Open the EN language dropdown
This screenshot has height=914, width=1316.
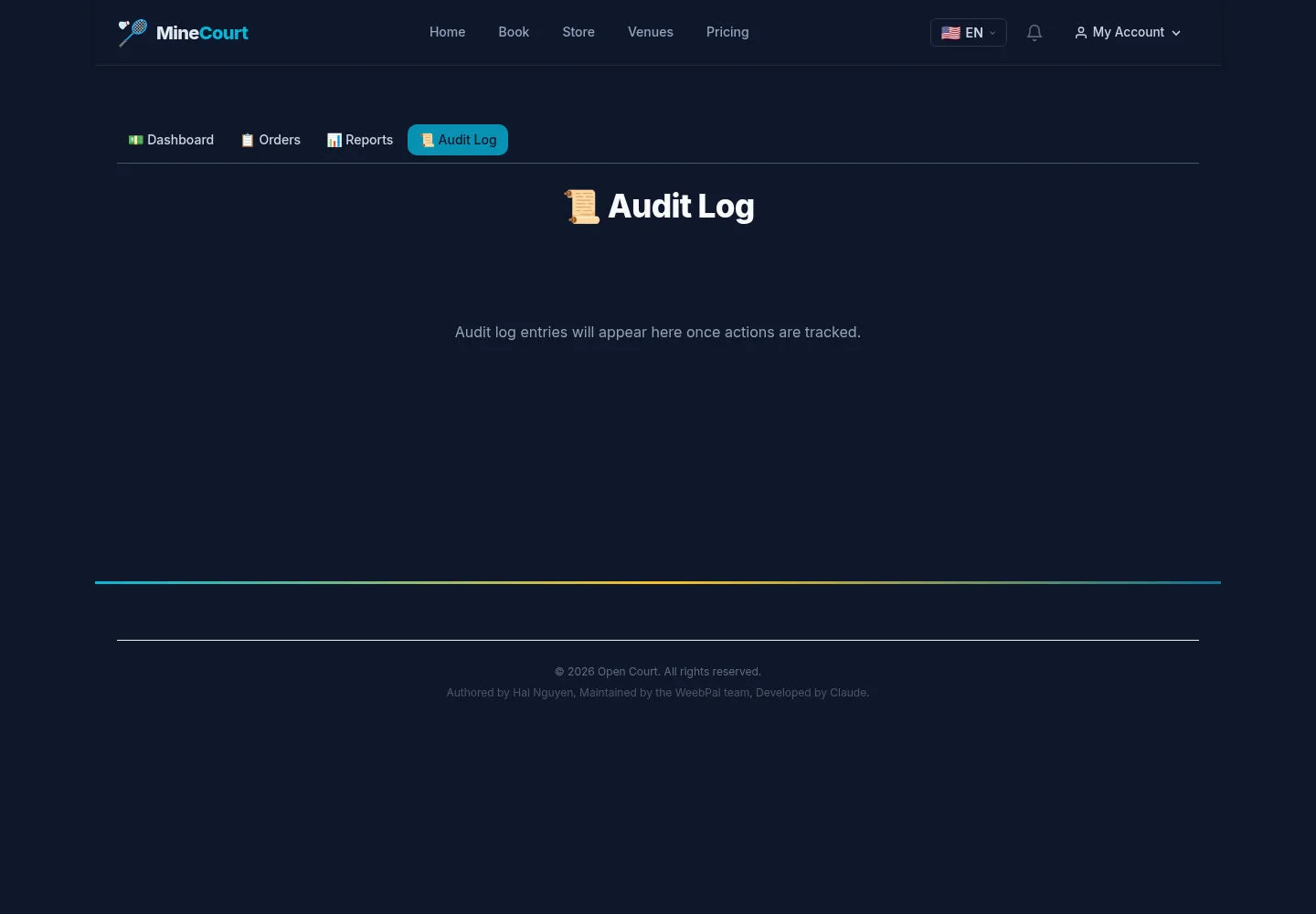(x=969, y=33)
